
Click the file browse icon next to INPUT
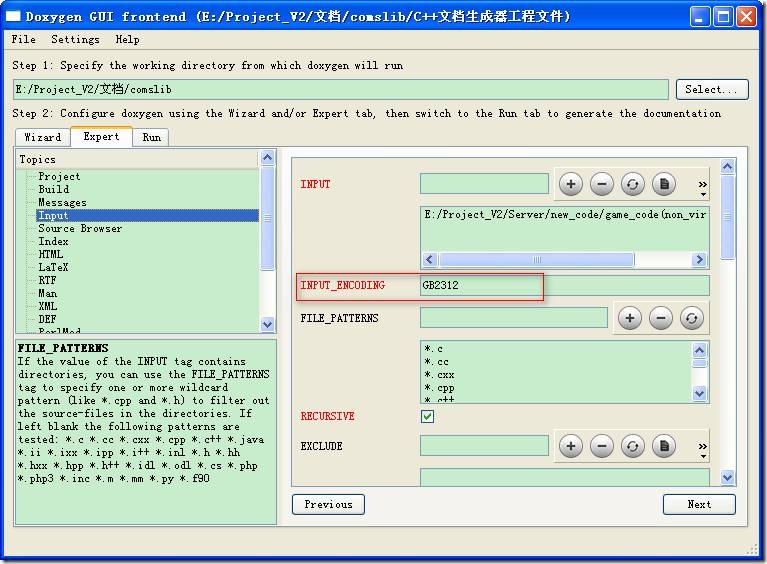[x=664, y=184]
